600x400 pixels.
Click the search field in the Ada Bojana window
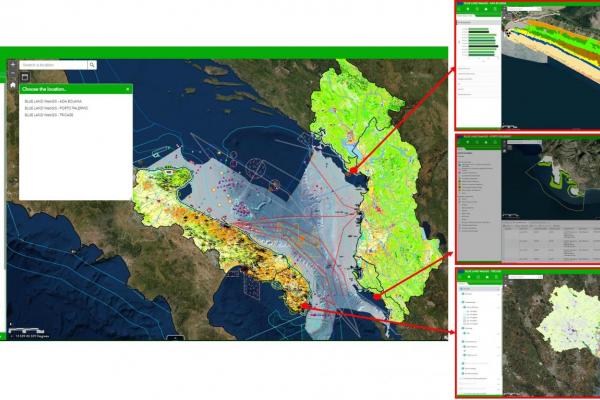[524, 9]
